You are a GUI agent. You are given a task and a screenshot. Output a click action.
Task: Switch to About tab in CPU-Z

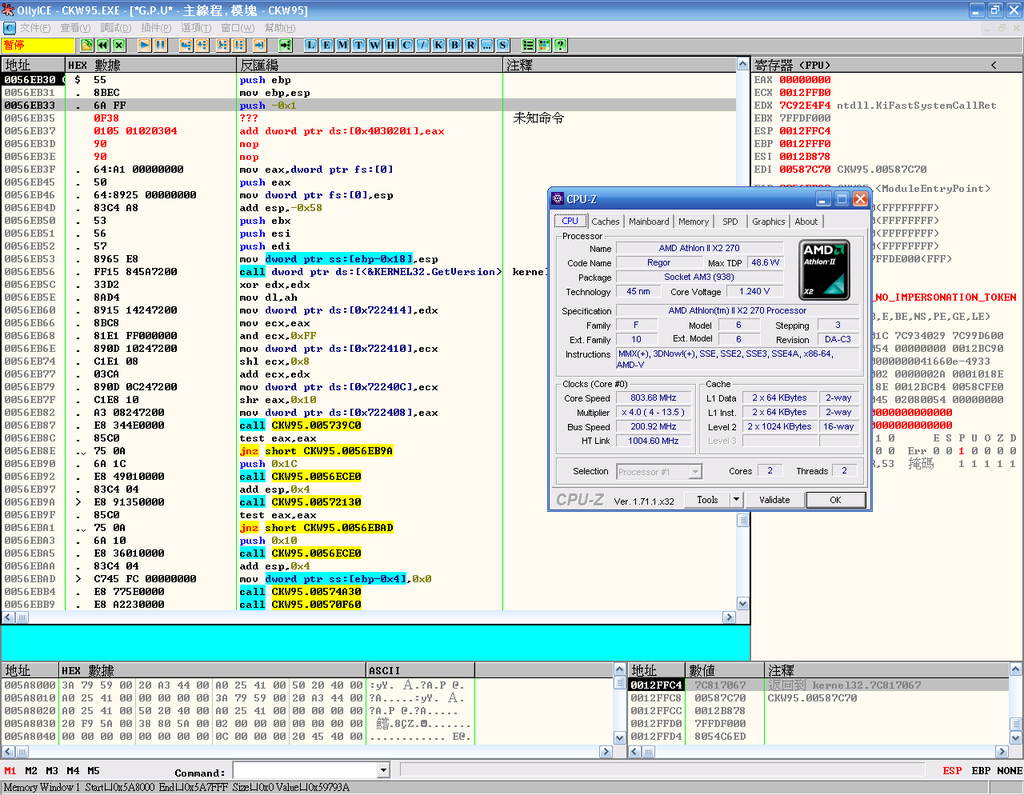pos(806,221)
